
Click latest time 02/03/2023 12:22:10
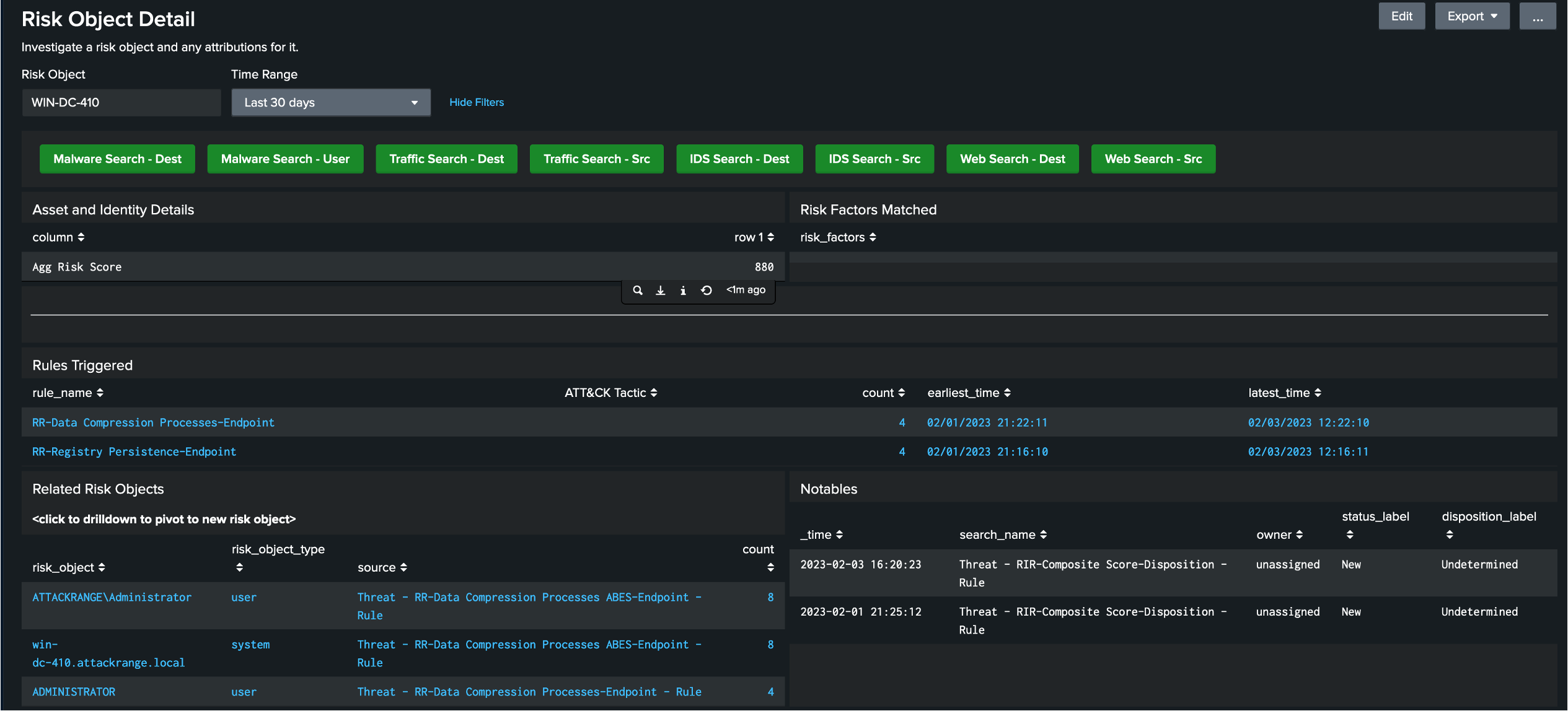point(1308,422)
